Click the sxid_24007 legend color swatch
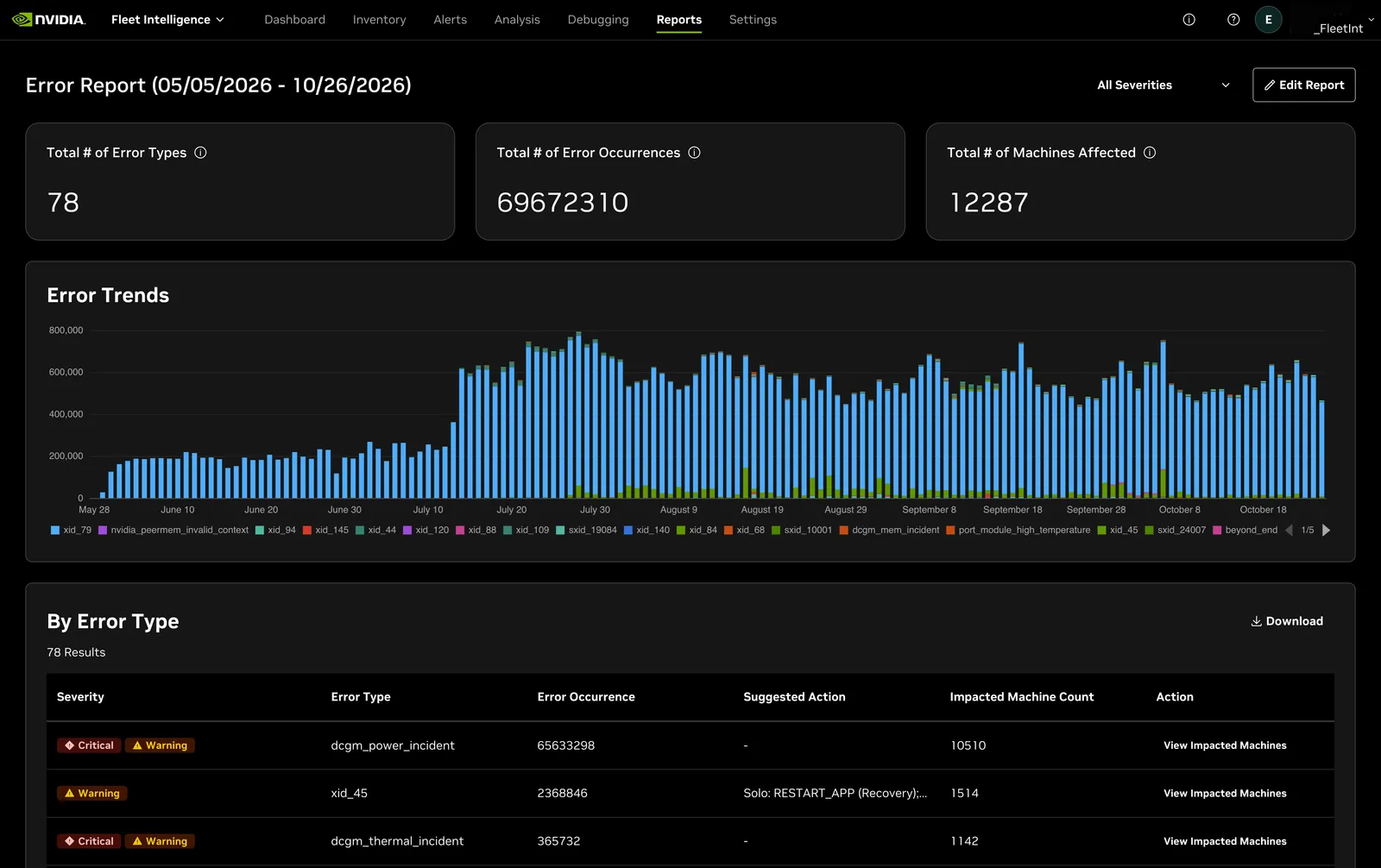This screenshot has height=868, width=1381. point(1149,530)
